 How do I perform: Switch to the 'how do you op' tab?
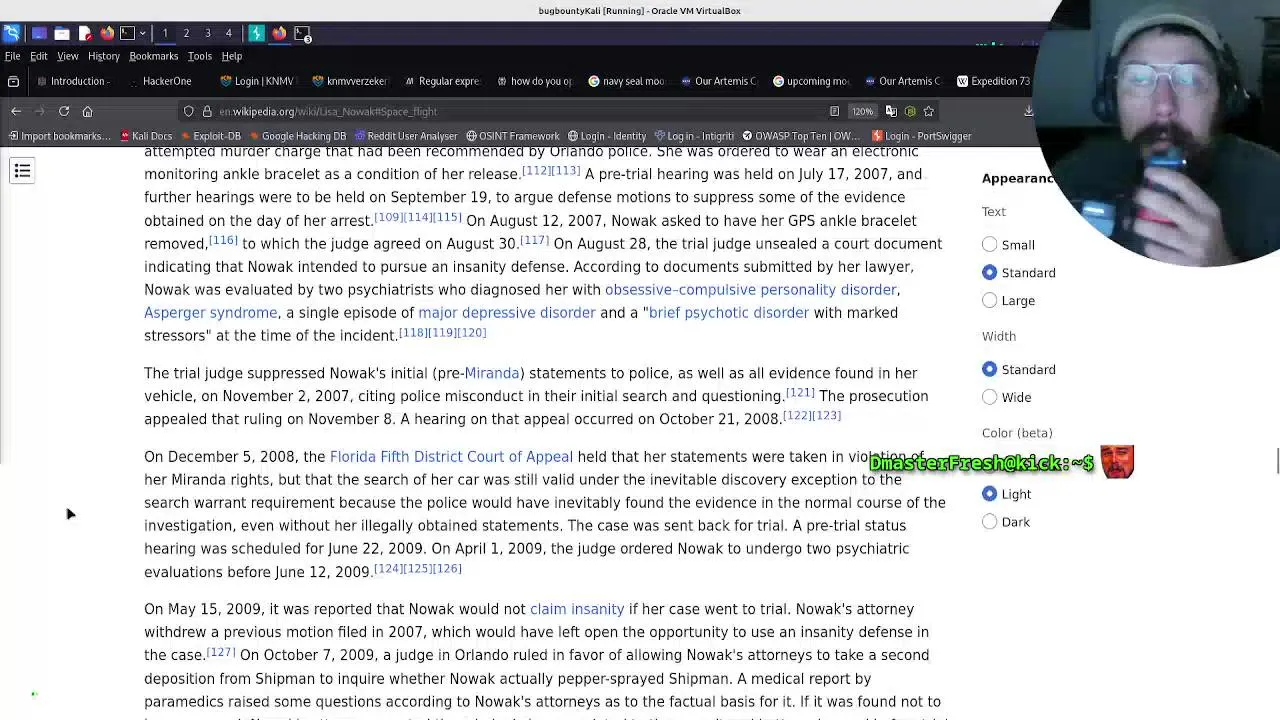click(x=534, y=81)
